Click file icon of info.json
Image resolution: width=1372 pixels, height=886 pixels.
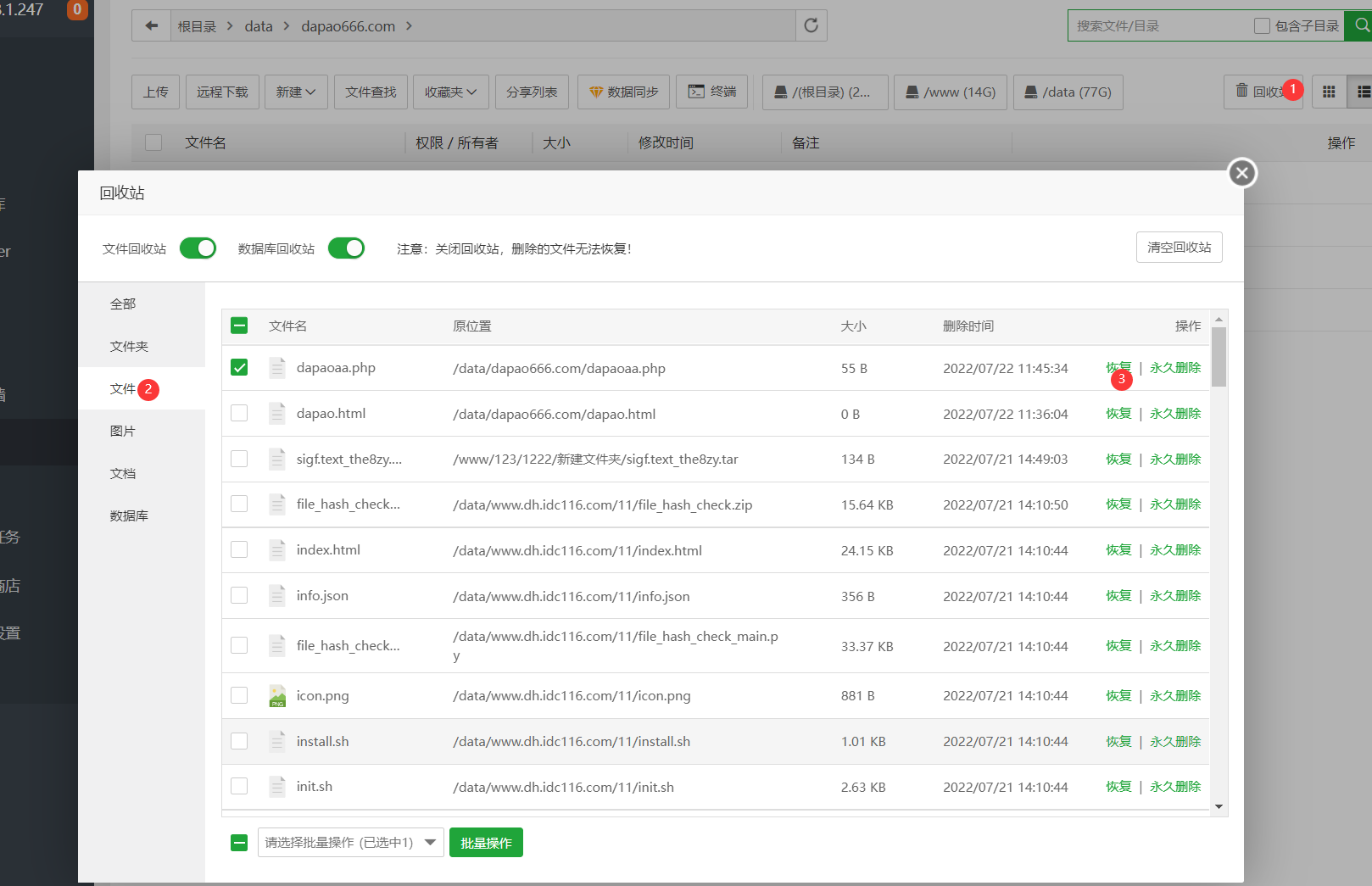pyautogui.click(x=277, y=596)
